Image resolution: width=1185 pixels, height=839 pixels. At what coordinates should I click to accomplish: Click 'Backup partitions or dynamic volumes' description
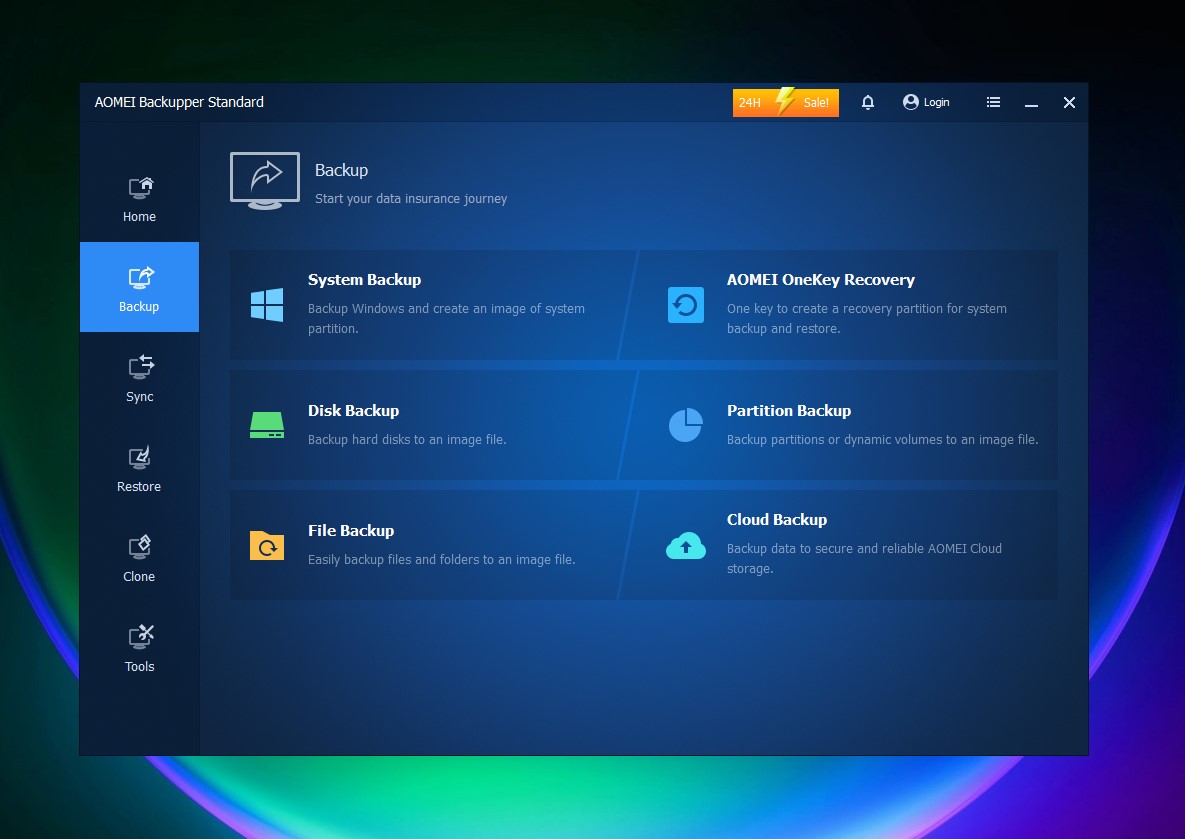click(882, 439)
